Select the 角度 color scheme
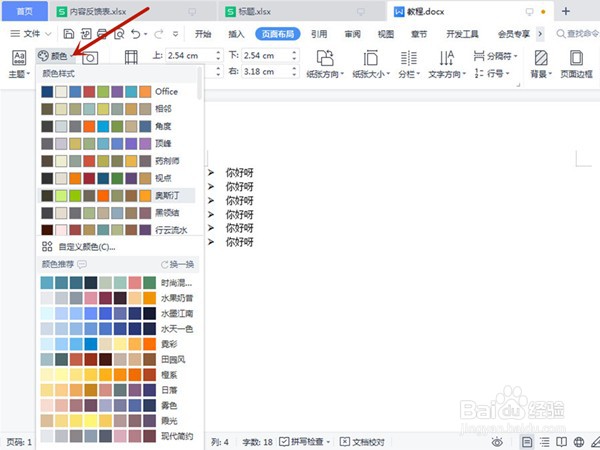Viewport: 600px width, 450px height. 116,126
